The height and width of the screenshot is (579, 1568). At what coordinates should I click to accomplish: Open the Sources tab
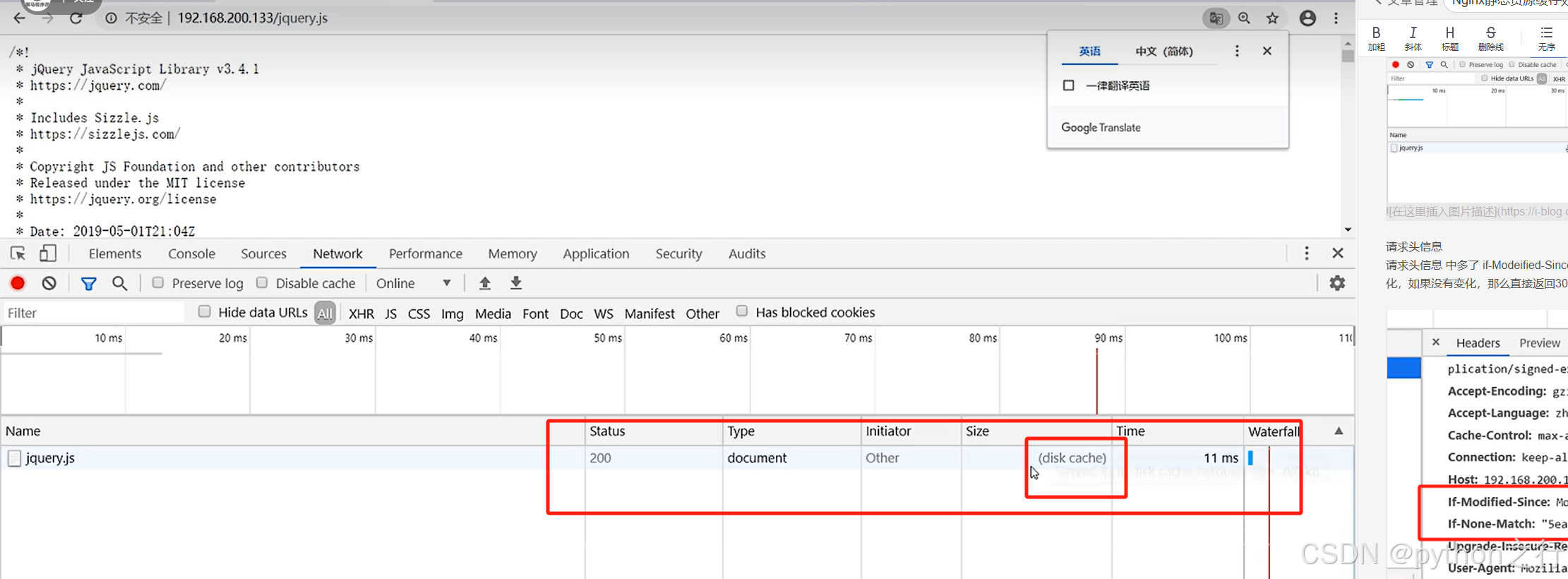(x=263, y=253)
